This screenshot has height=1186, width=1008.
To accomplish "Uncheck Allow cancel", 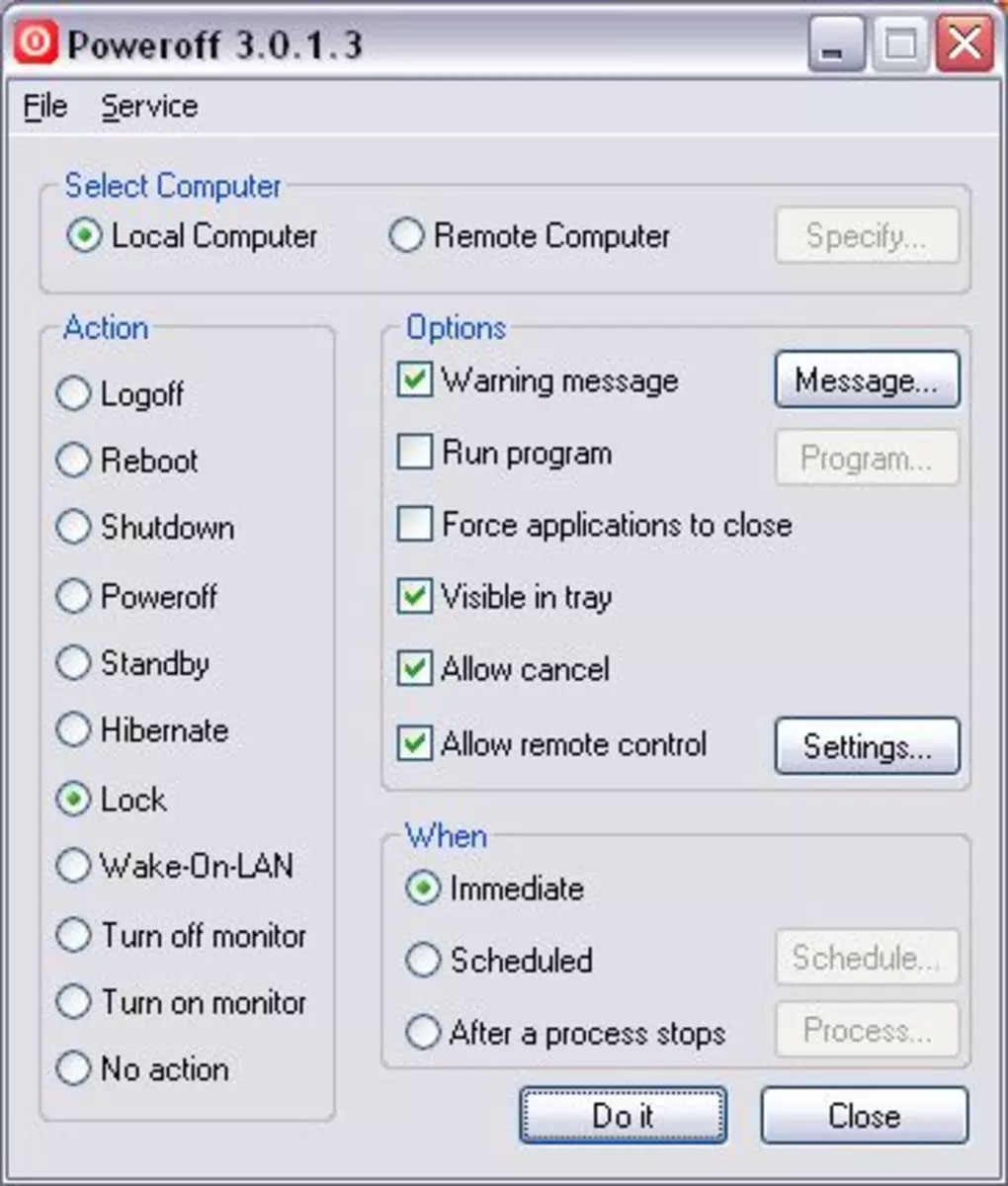I will point(417,669).
